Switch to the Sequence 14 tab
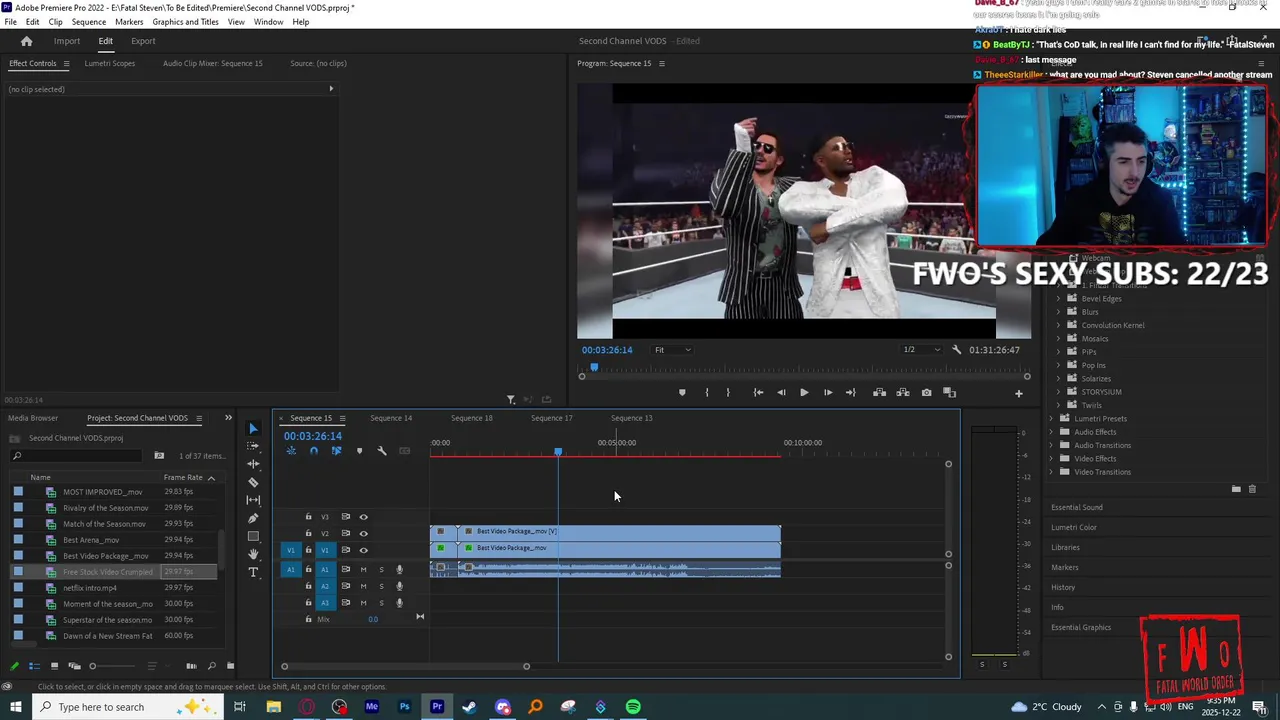 click(391, 418)
